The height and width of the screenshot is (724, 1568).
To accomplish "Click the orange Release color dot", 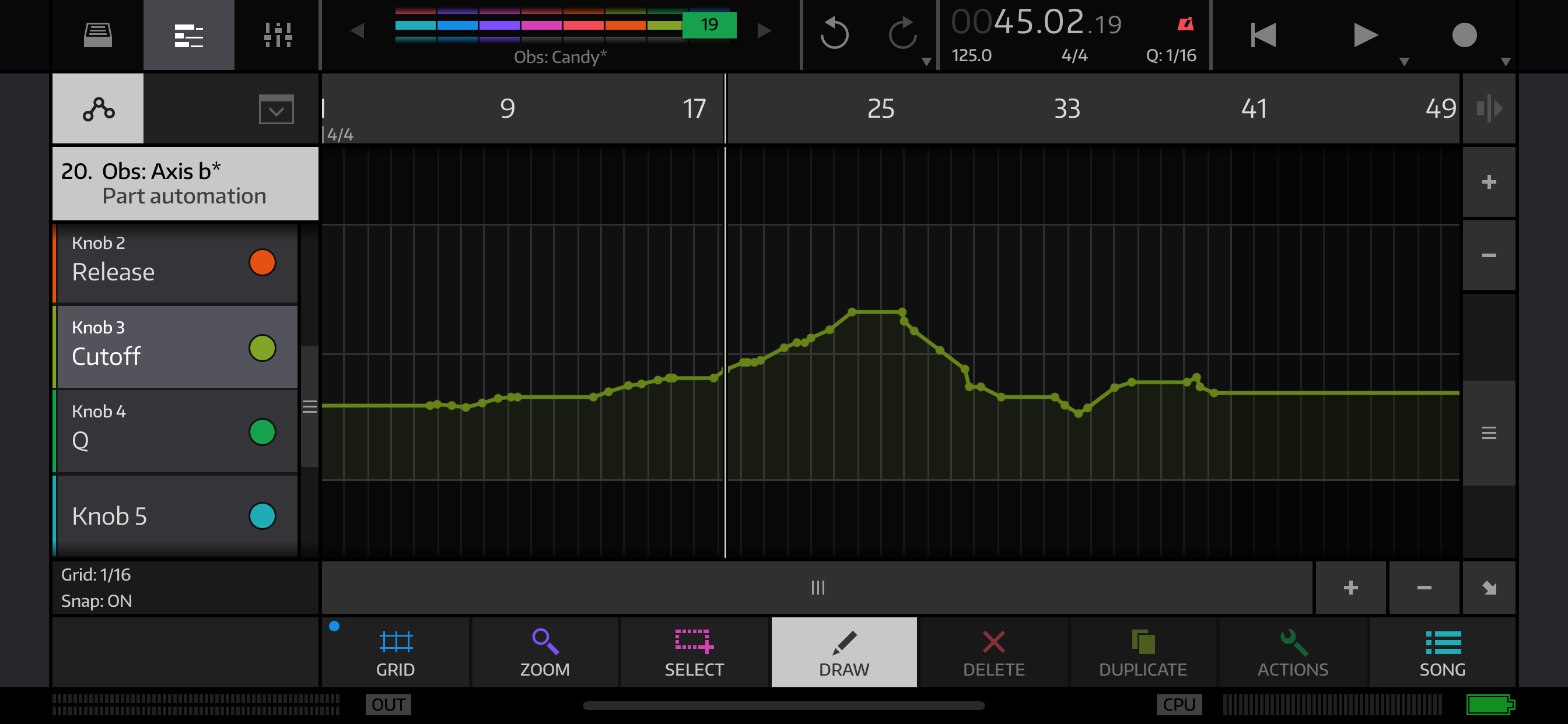I will [262, 263].
